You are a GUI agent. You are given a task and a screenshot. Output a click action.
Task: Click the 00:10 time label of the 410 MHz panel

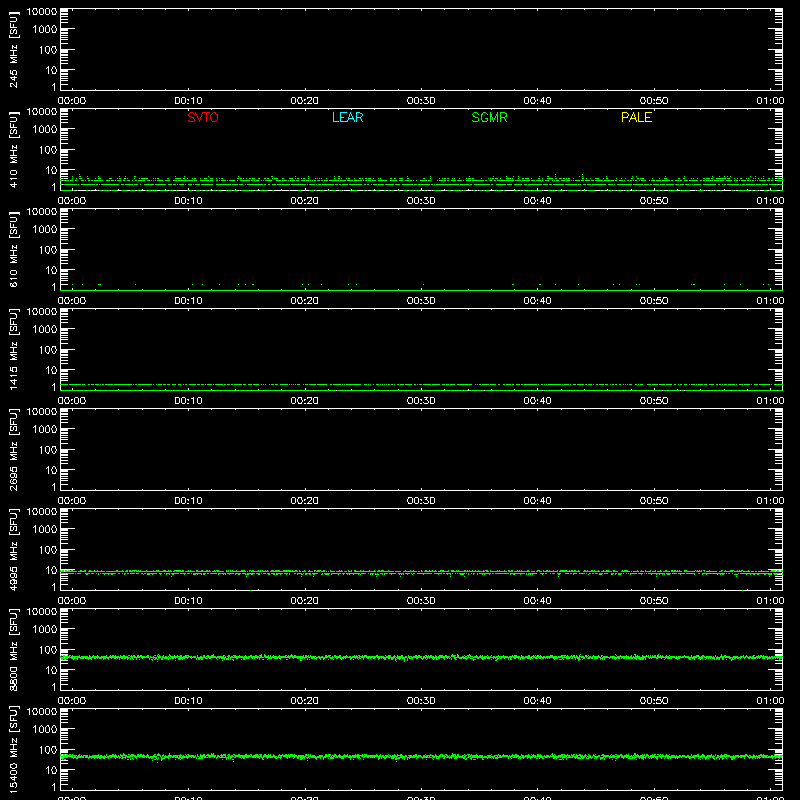click(188, 201)
